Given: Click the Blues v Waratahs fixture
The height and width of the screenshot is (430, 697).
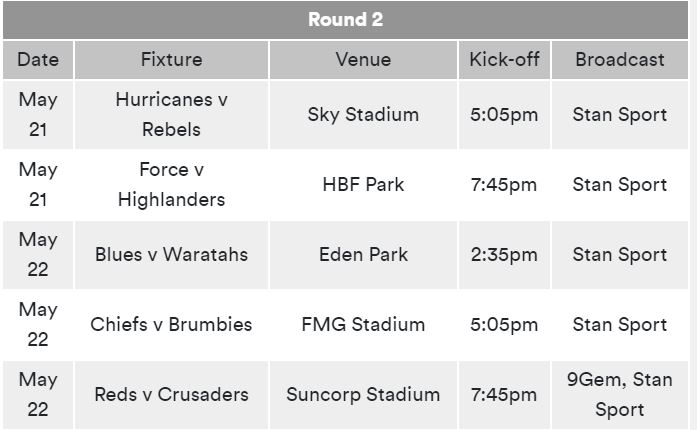Looking at the screenshot, I should click(171, 255).
